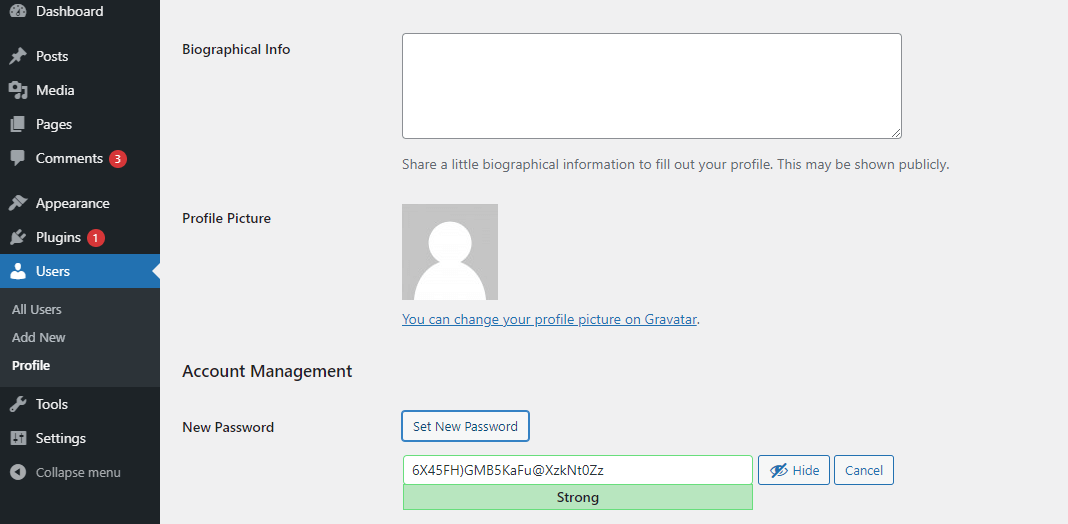
Task: Click the Comments speech bubble icon
Action: point(18,158)
